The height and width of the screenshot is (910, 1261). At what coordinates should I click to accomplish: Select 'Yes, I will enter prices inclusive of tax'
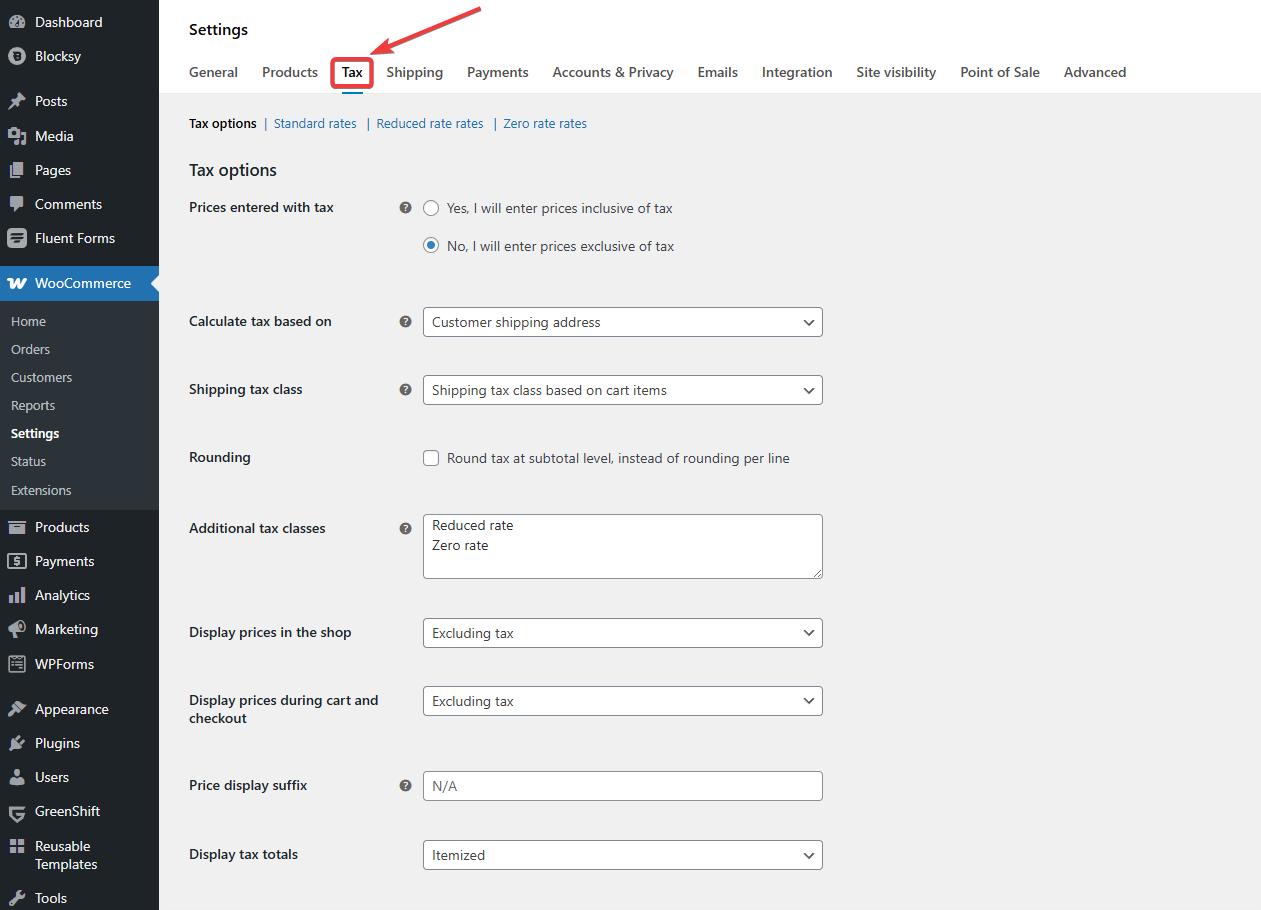tap(431, 208)
